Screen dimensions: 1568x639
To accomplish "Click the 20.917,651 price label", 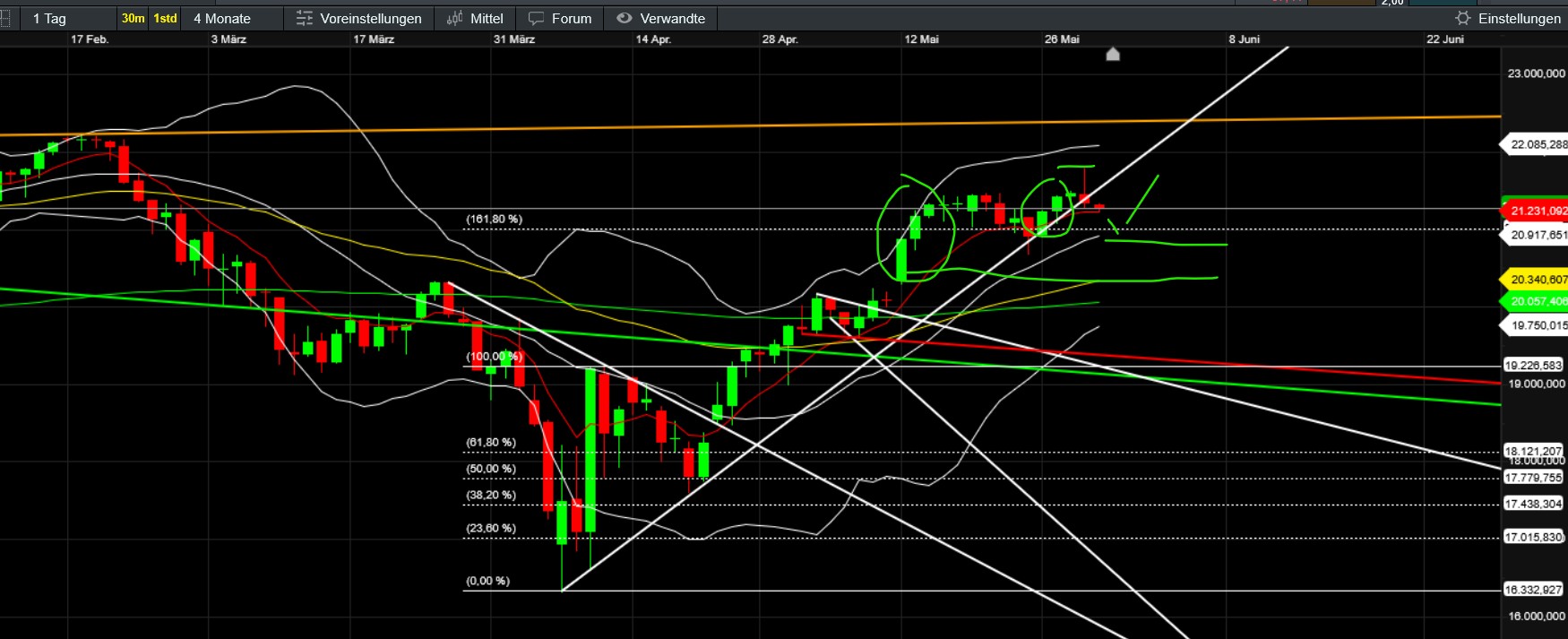I will (1536, 235).
